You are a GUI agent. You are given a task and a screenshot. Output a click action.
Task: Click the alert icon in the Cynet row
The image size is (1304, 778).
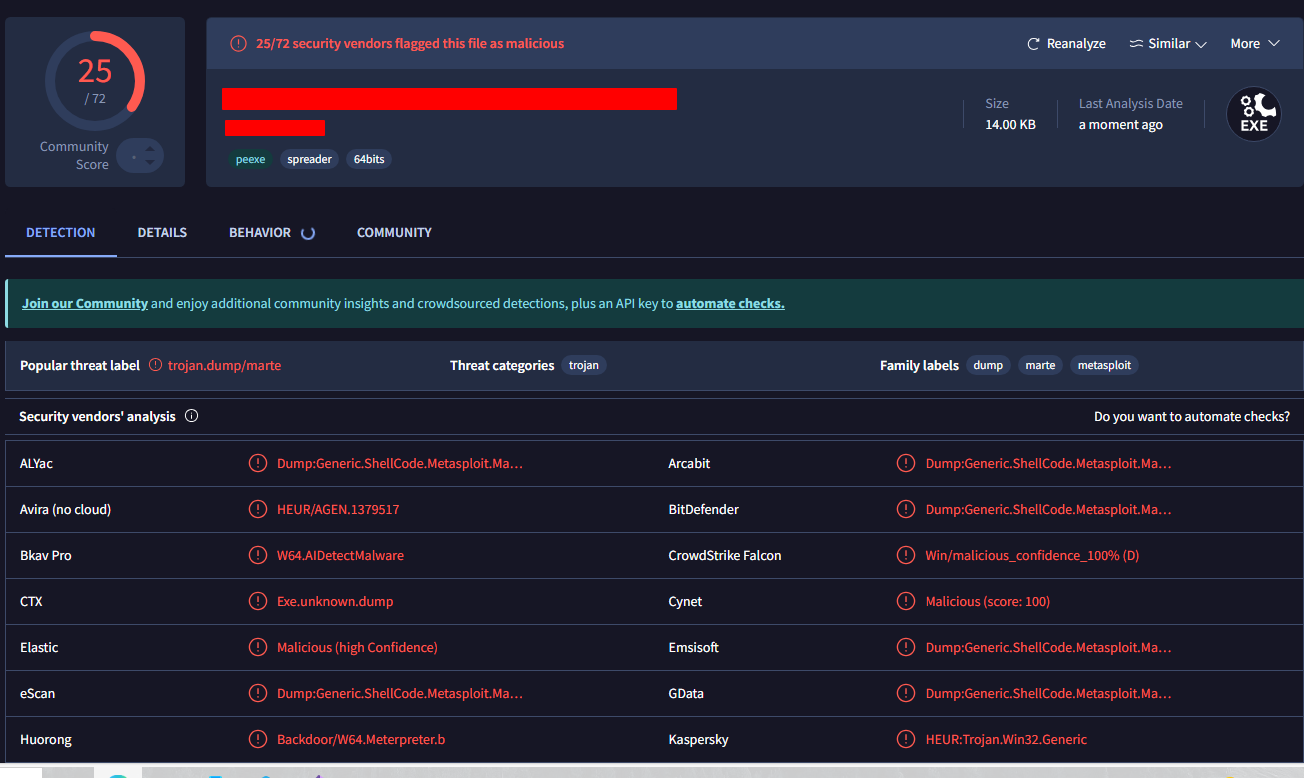[906, 601]
